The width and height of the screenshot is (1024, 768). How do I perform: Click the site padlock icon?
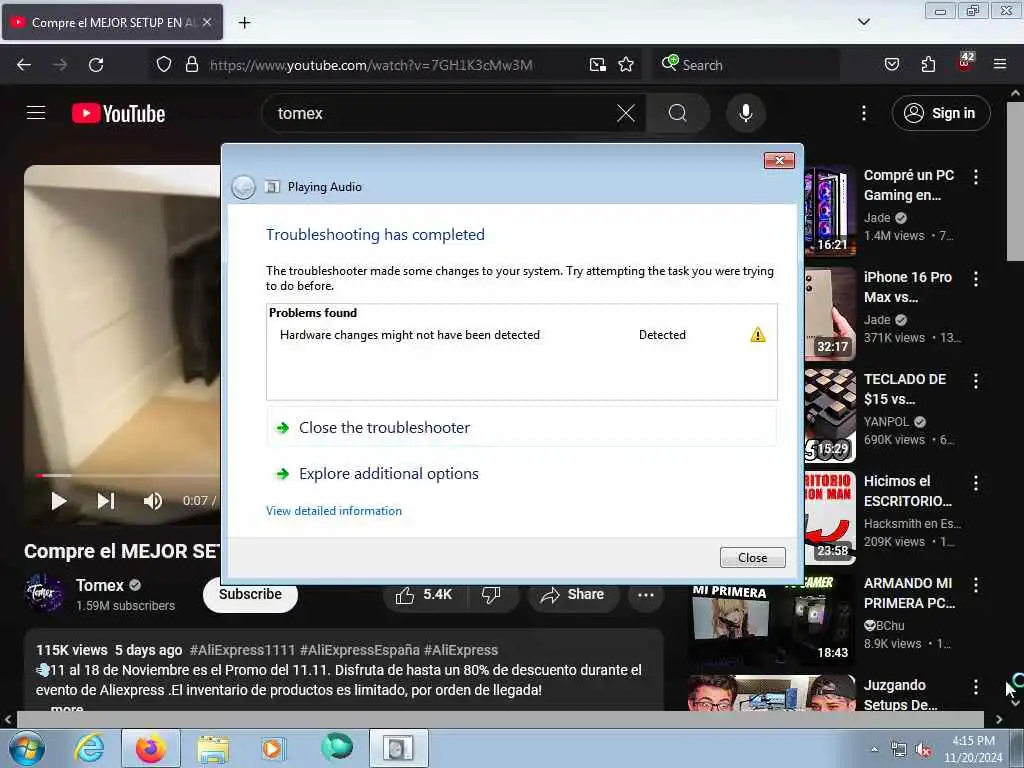coord(191,65)
